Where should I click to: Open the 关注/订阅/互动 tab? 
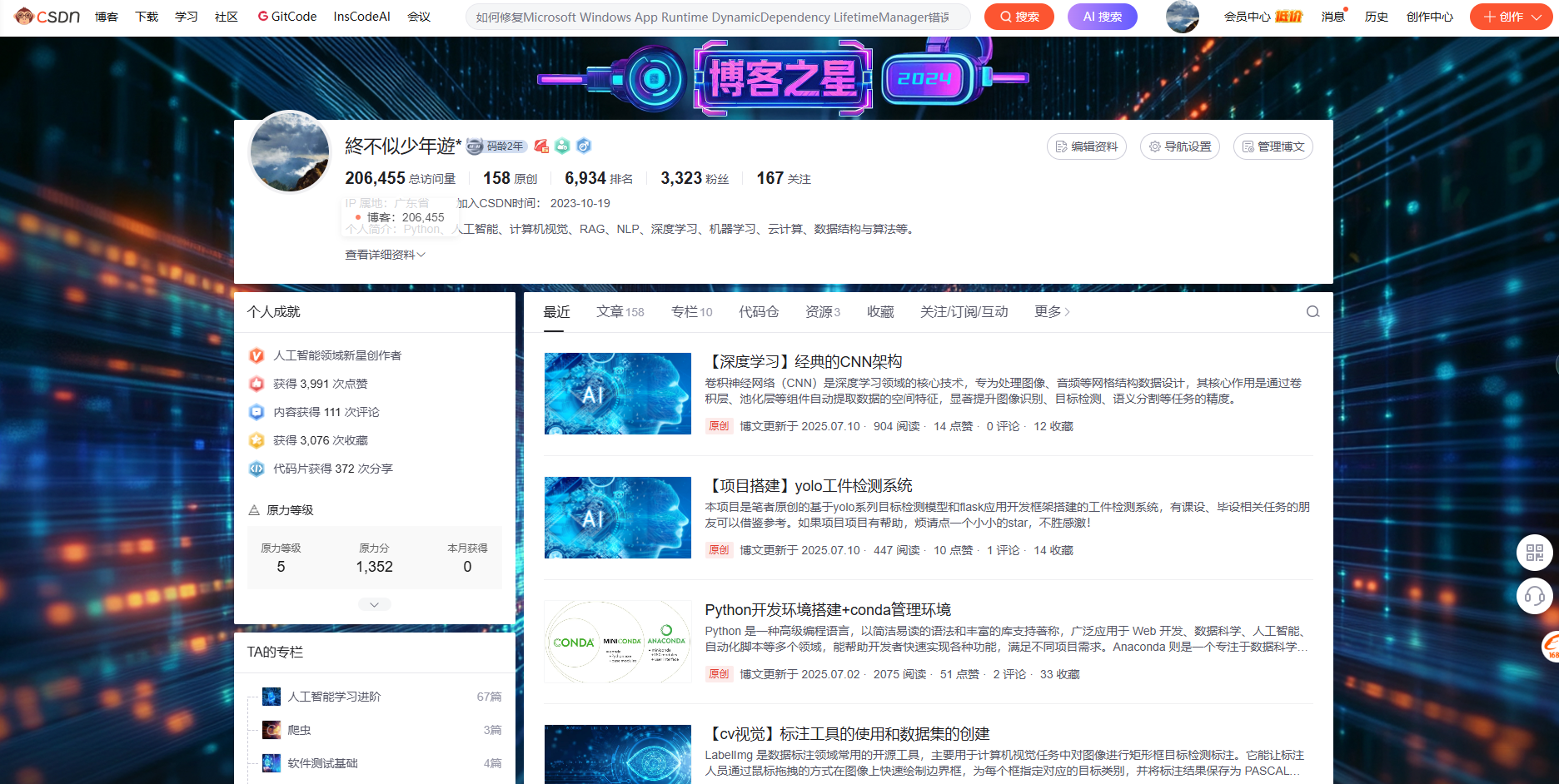pyautogui.click(x=964, y=311)
